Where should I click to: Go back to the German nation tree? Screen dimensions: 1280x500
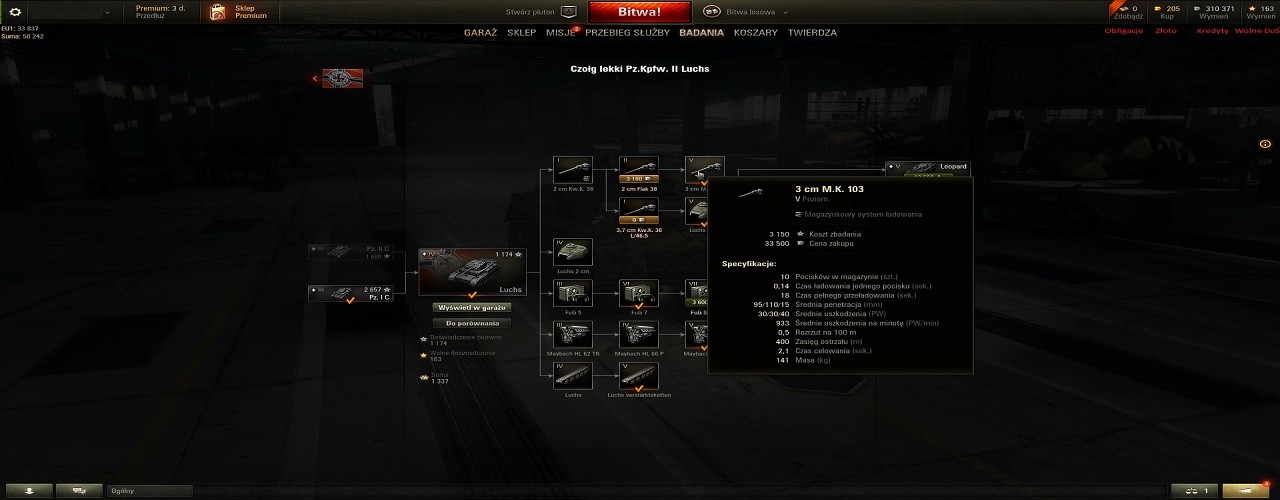(342, 78)
